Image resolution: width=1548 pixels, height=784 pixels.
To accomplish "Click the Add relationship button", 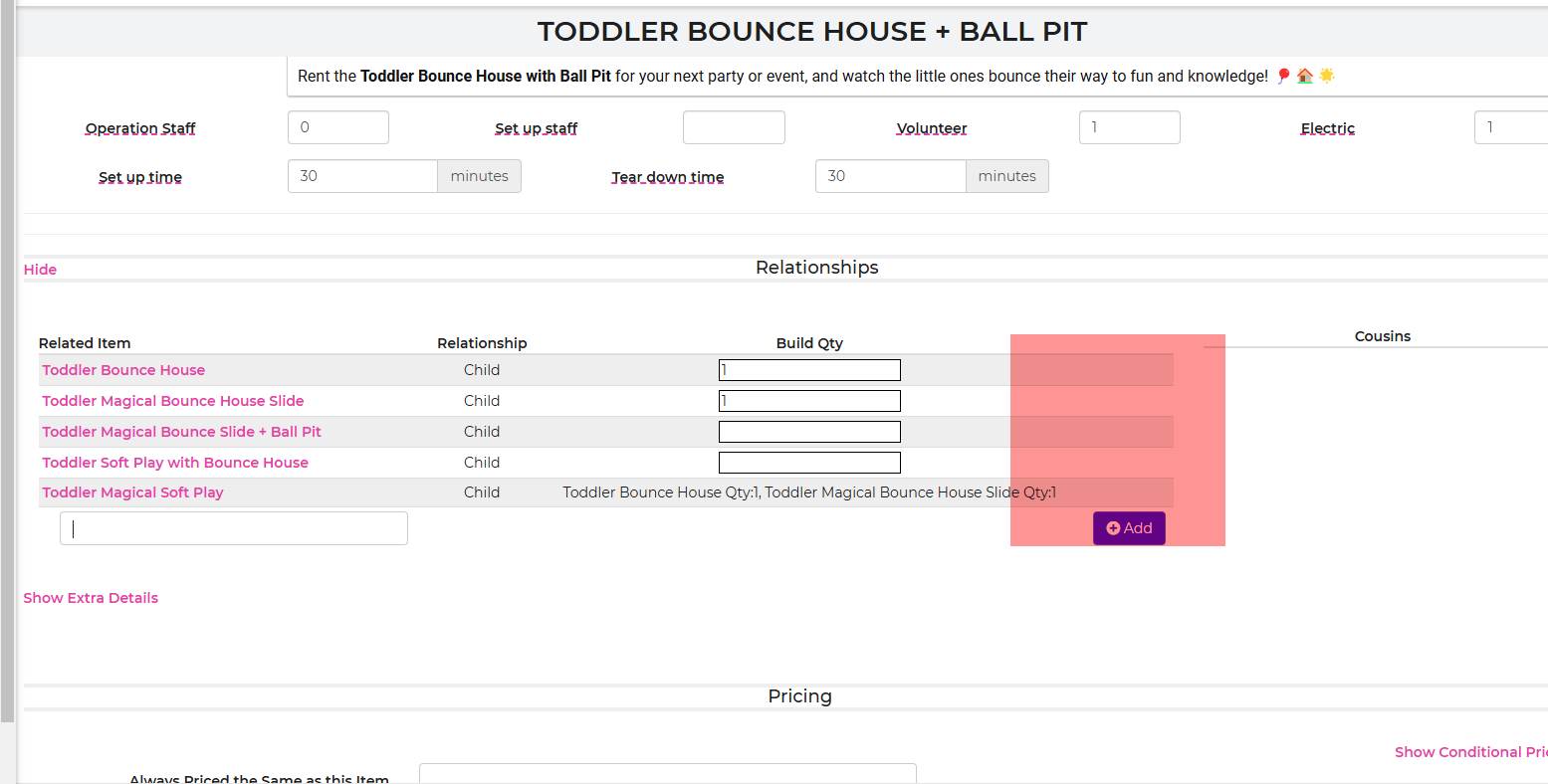I will 1129,528.
